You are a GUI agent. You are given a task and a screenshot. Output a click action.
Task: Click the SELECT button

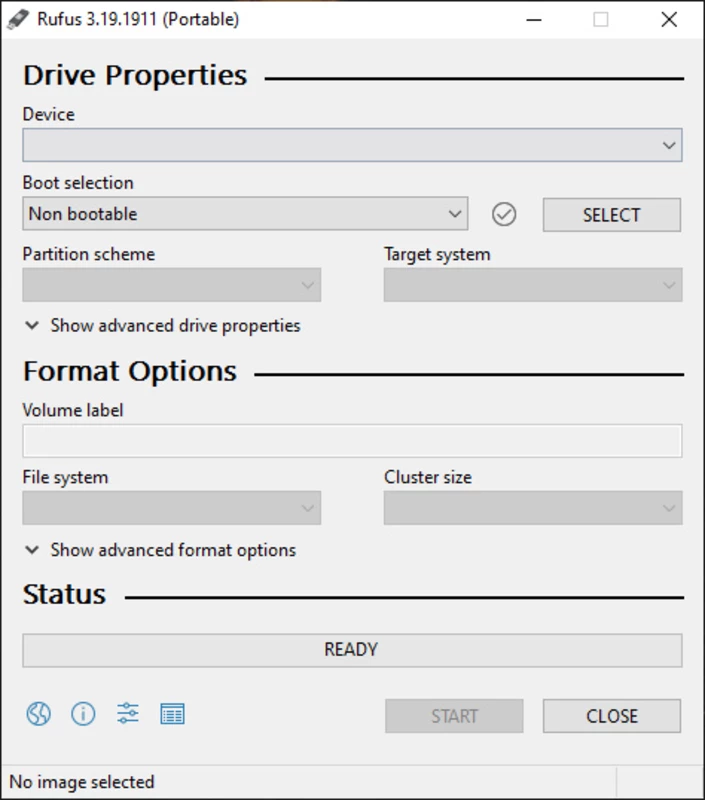[612, 215]
